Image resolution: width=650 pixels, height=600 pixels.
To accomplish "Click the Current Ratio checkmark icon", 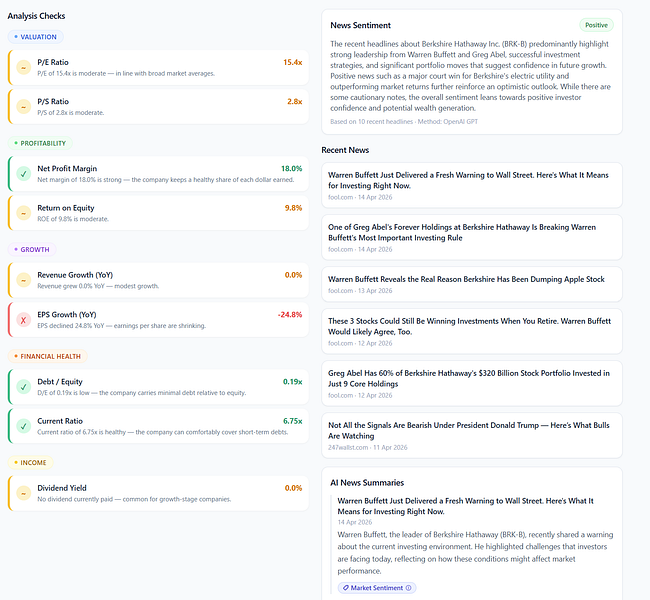I will tap(24, 426).
